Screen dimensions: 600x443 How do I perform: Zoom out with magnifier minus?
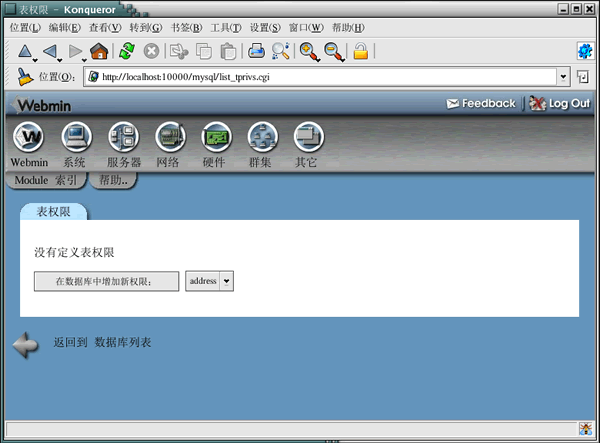[x=334, y=51]
